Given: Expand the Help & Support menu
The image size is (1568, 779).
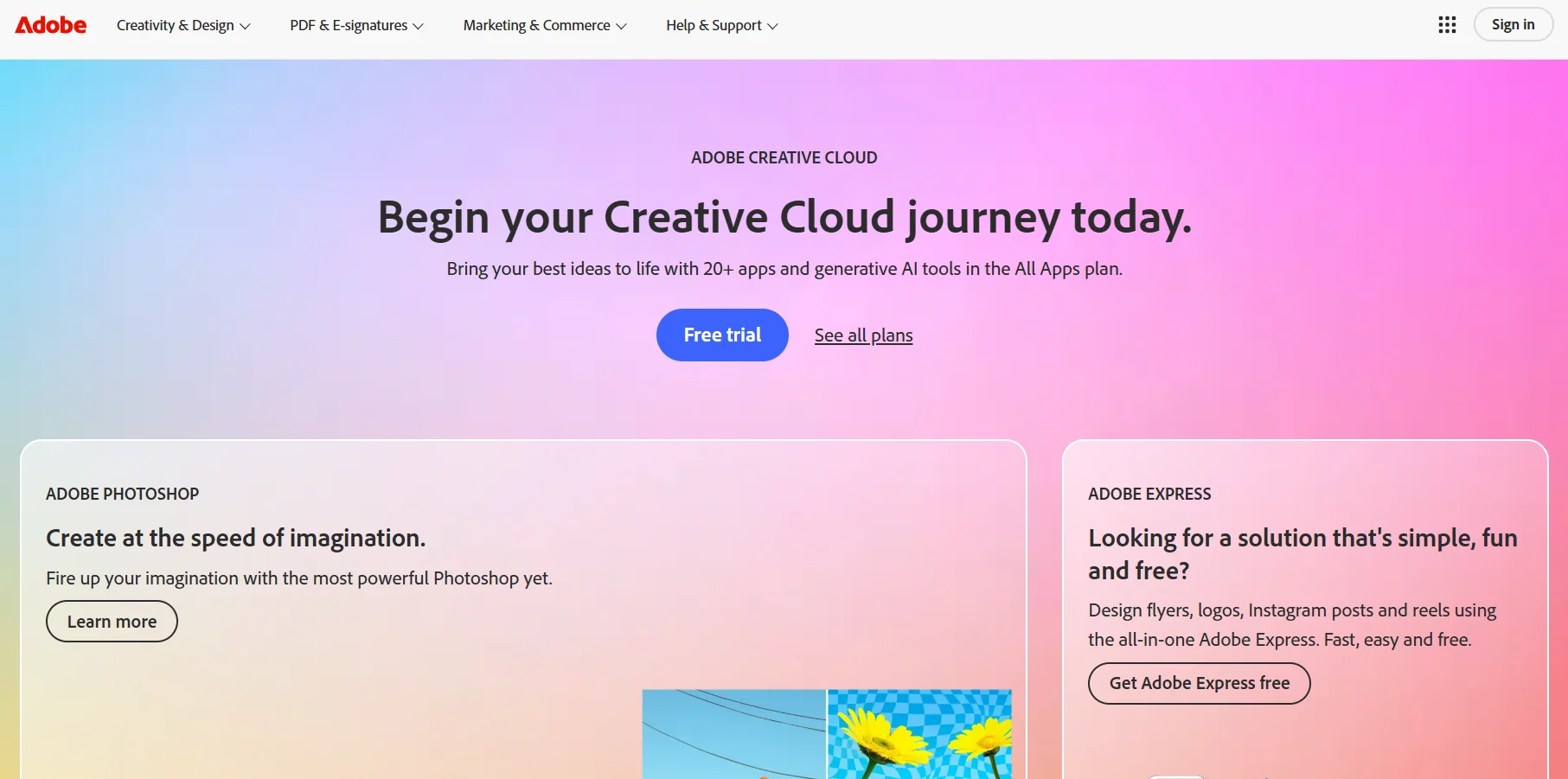Looking at the screenshot, I should coord(722,26).
